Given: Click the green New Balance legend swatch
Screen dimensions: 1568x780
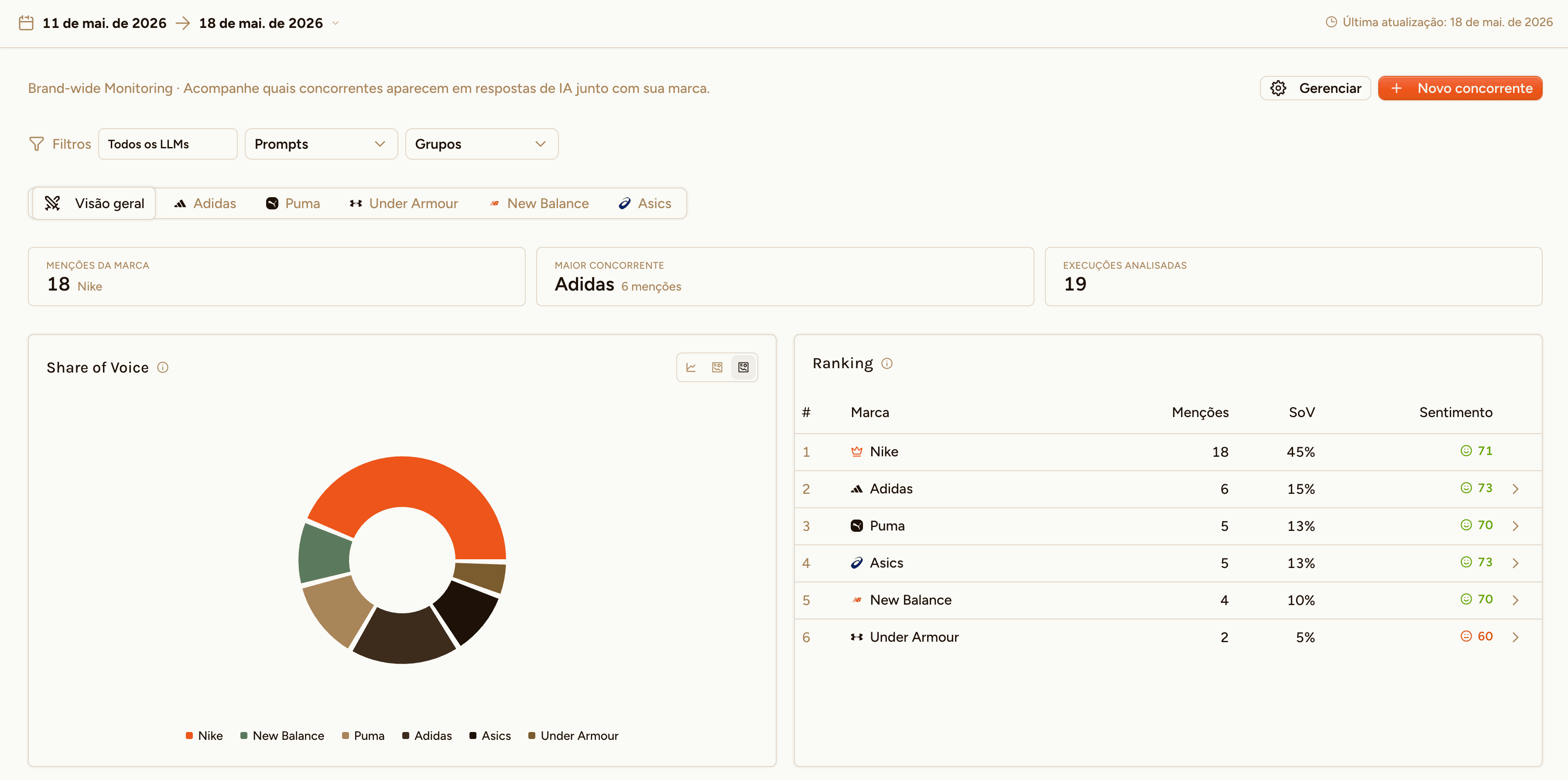Looking at the screenshot, I should click(x=243, y=736).
